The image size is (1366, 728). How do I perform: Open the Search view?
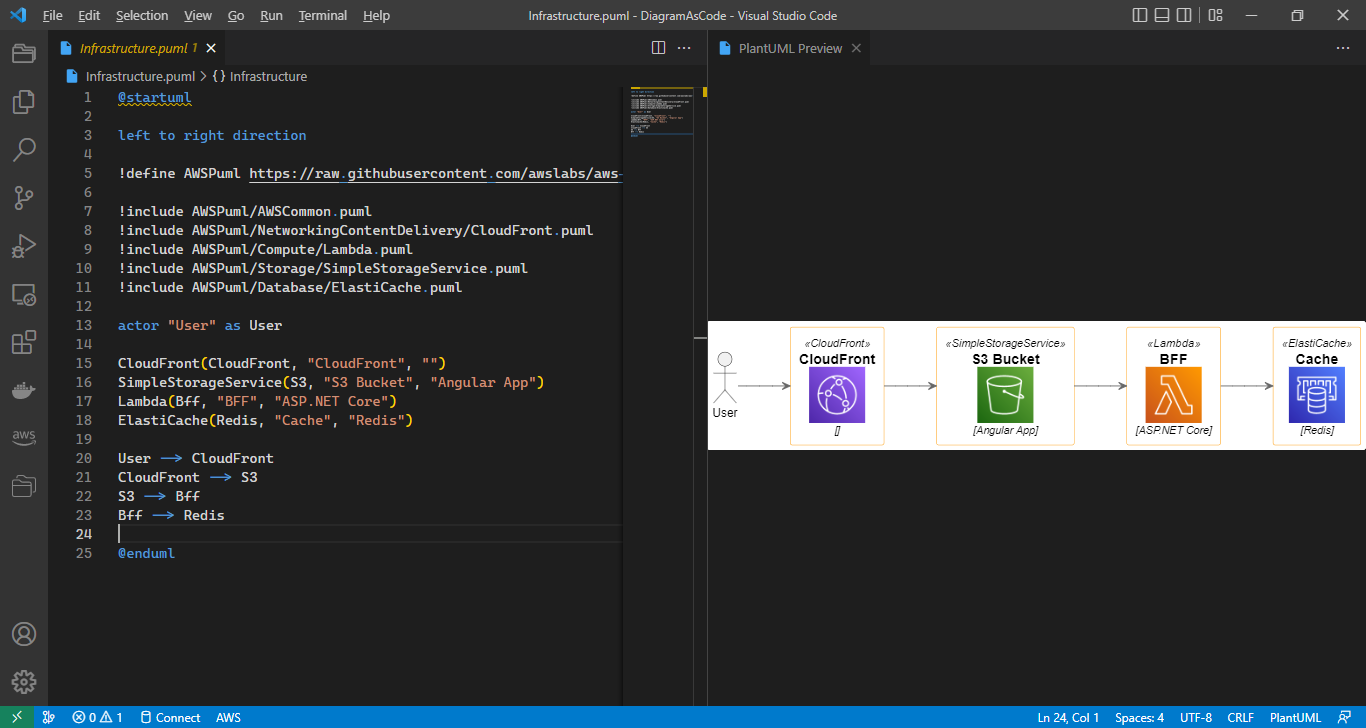click(x=24, y=150)
